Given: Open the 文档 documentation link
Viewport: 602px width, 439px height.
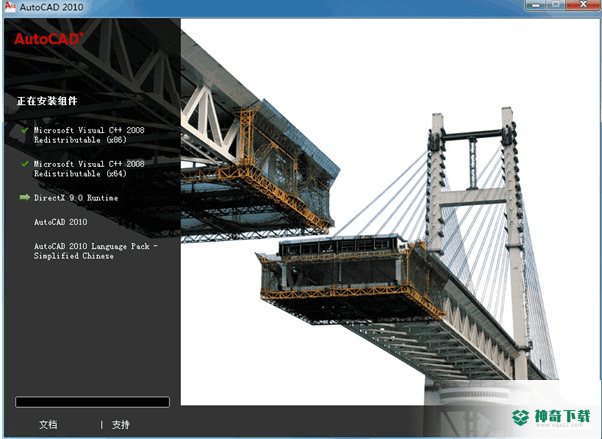Looking at the screenshot, I should [48, 424].
